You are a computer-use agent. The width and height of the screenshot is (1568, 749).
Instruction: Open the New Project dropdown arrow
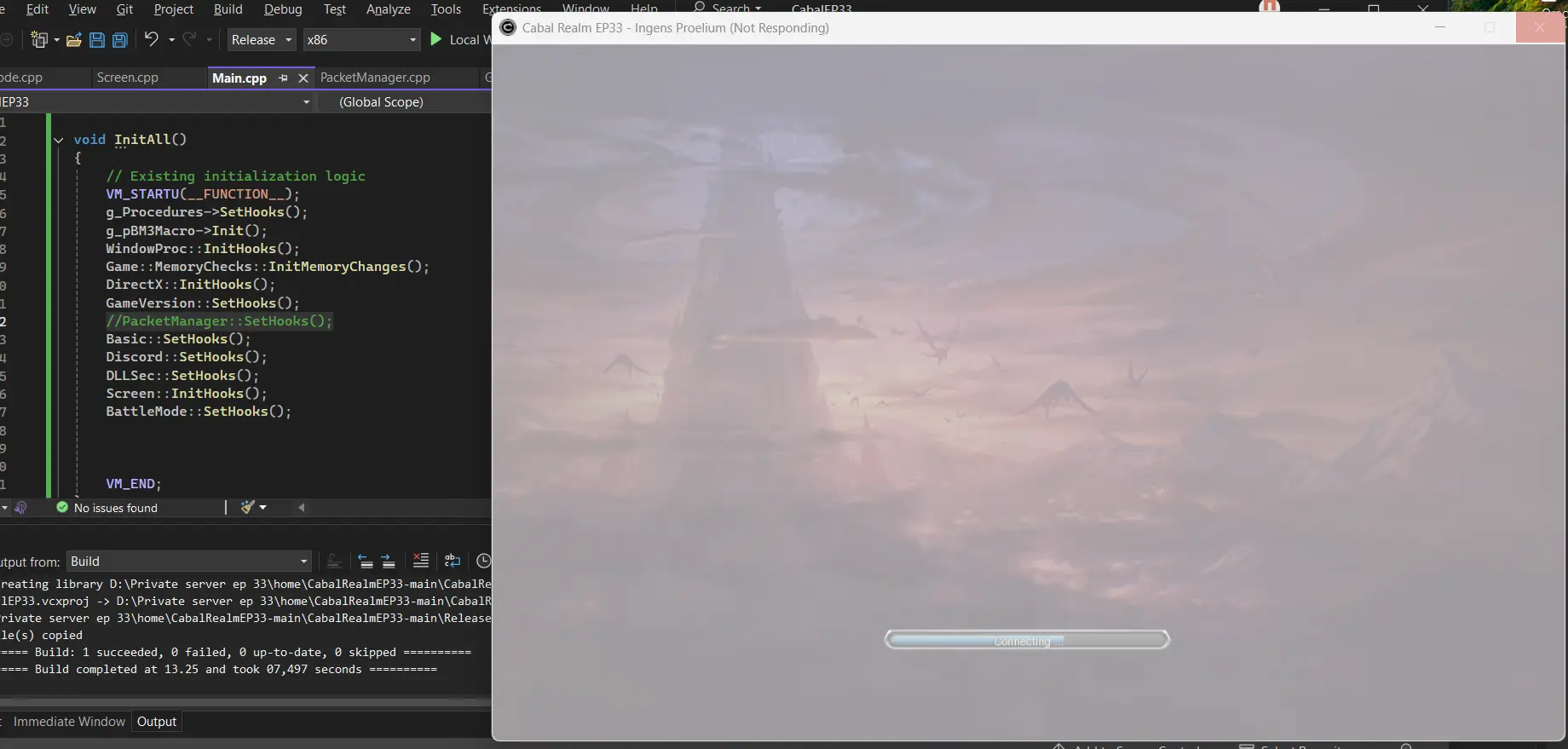point(56,40)
